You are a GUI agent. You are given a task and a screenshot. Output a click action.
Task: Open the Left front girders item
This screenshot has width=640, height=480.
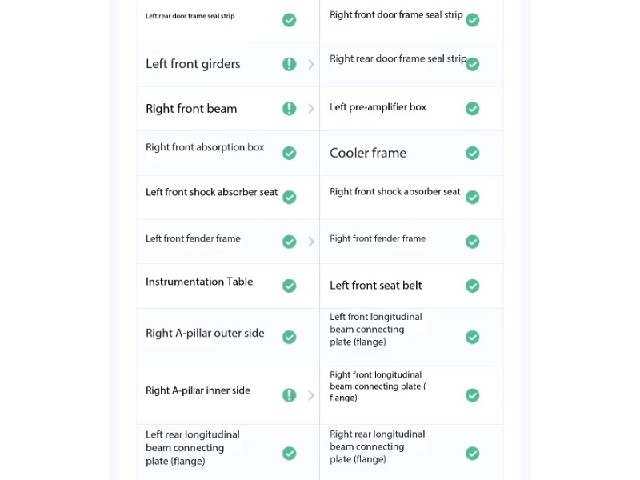[228, 64]
